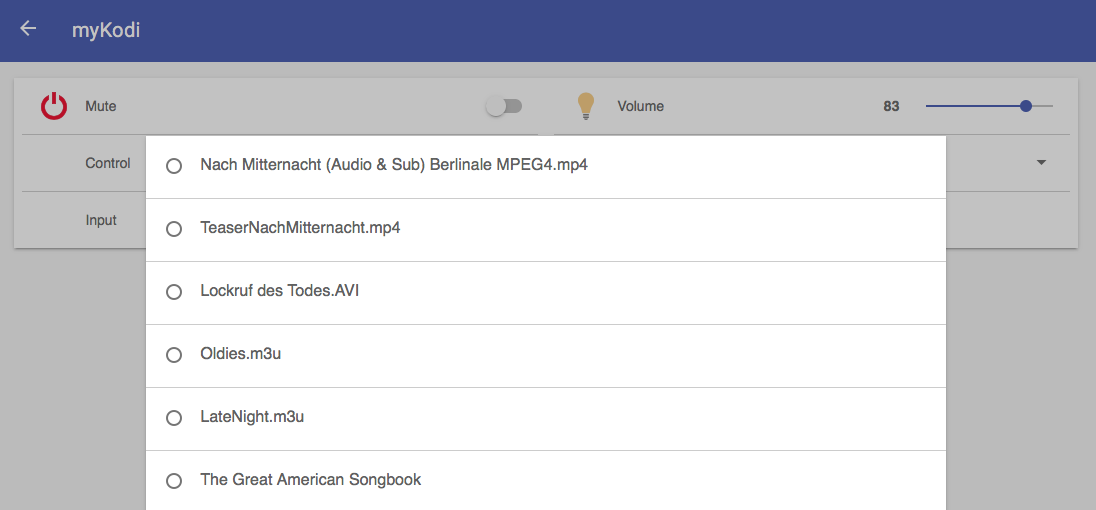The width and height of the screenshot is (1096, 510).
Task: Select the TeaserNachMitternacht.mp4 radio button
Action: click(174, 229)
